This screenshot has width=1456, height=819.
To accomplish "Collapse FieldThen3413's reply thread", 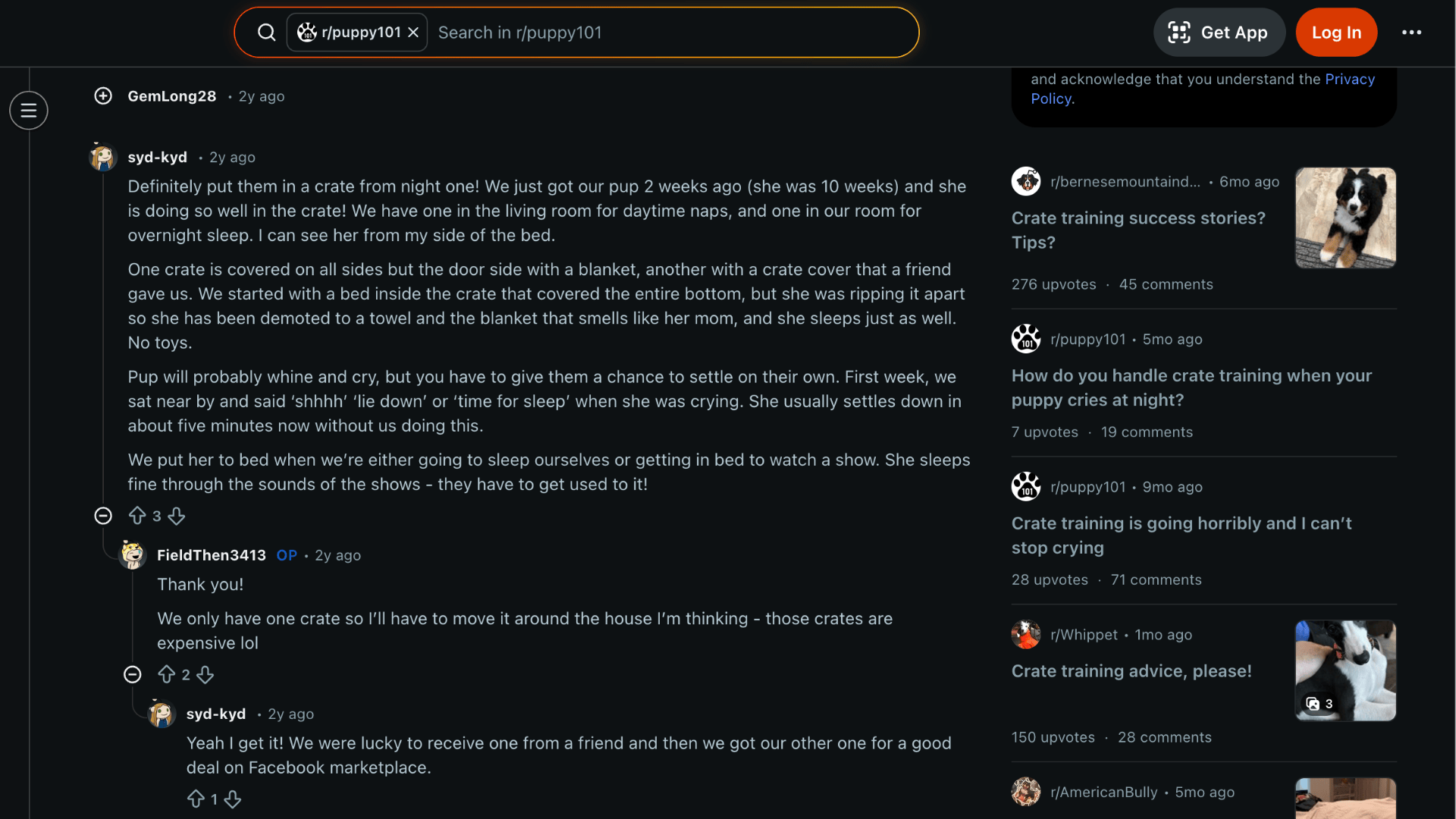I will pos(132,674).
